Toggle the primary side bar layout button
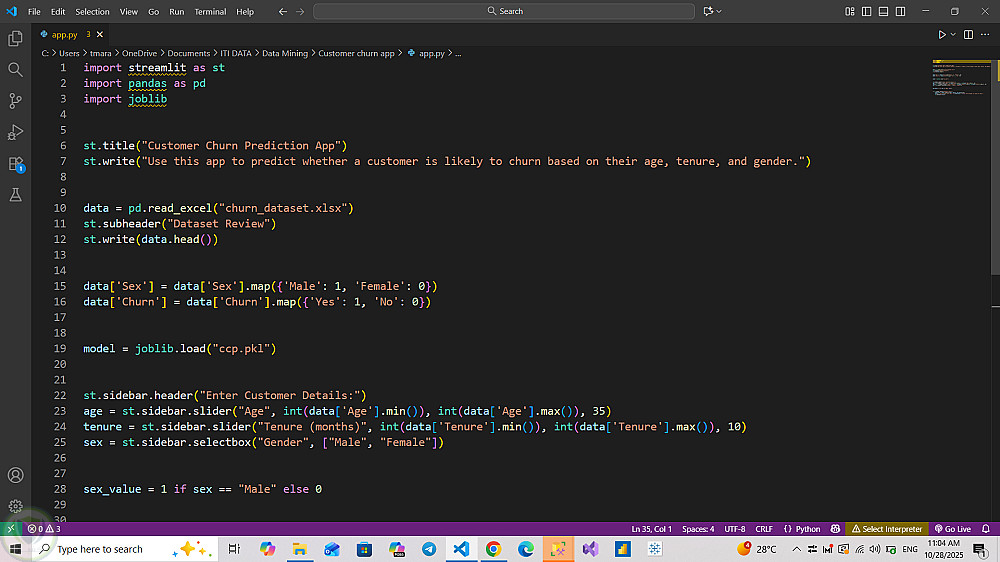The height and width of the screenshot is (562, 1000). pyautogui.click(x=867, y=11)
